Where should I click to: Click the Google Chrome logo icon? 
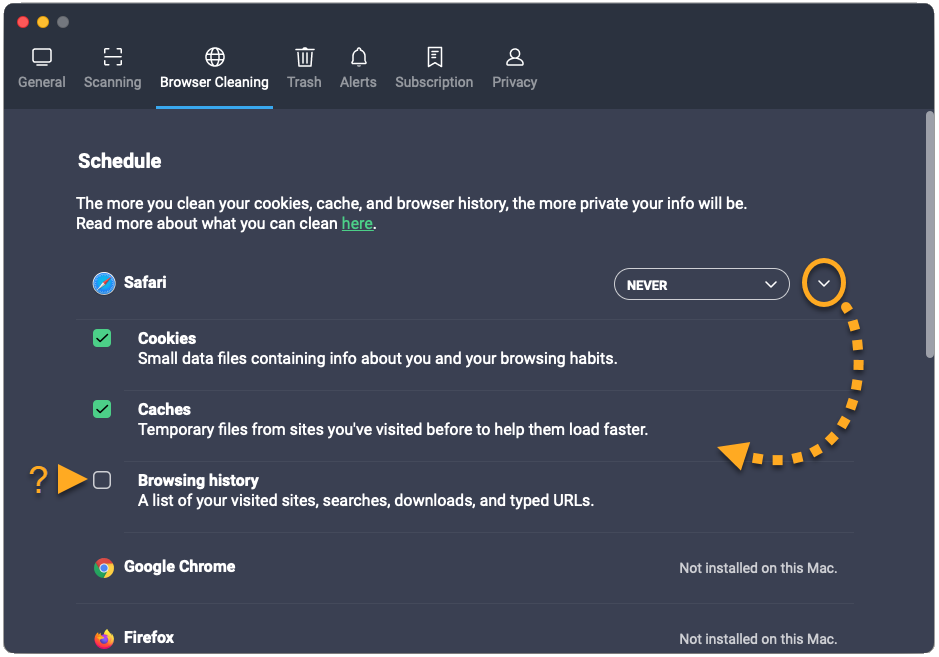[x=104, y=568]
